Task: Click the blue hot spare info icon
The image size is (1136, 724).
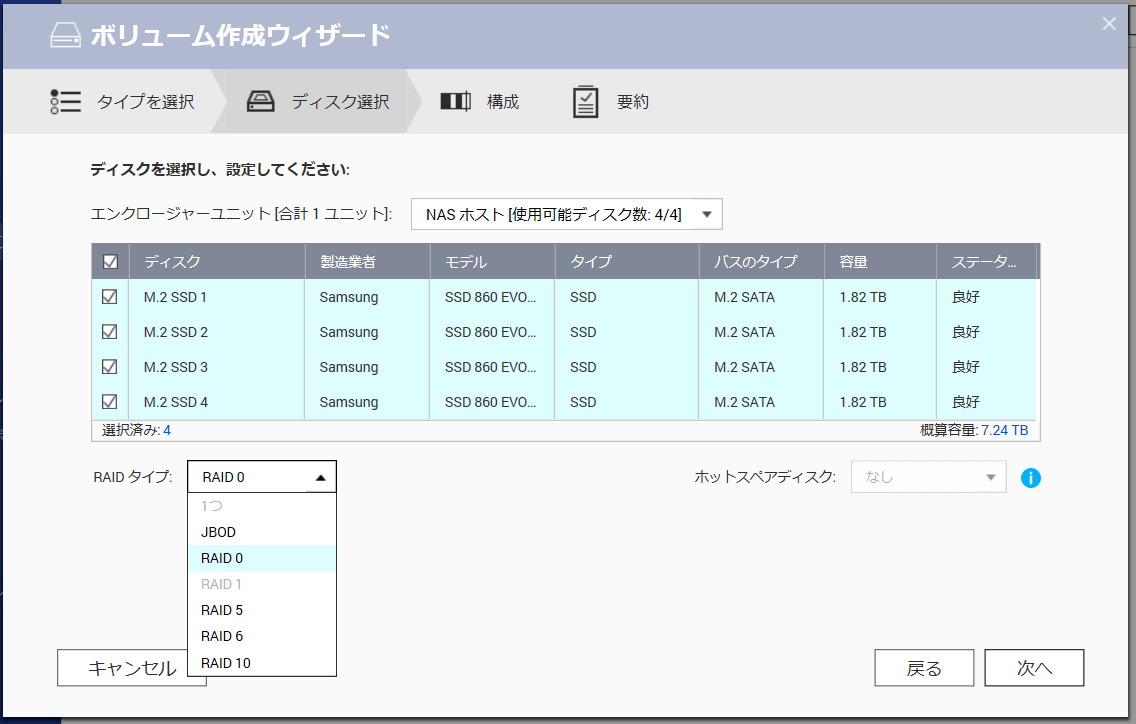Action: click(1031, 478)
